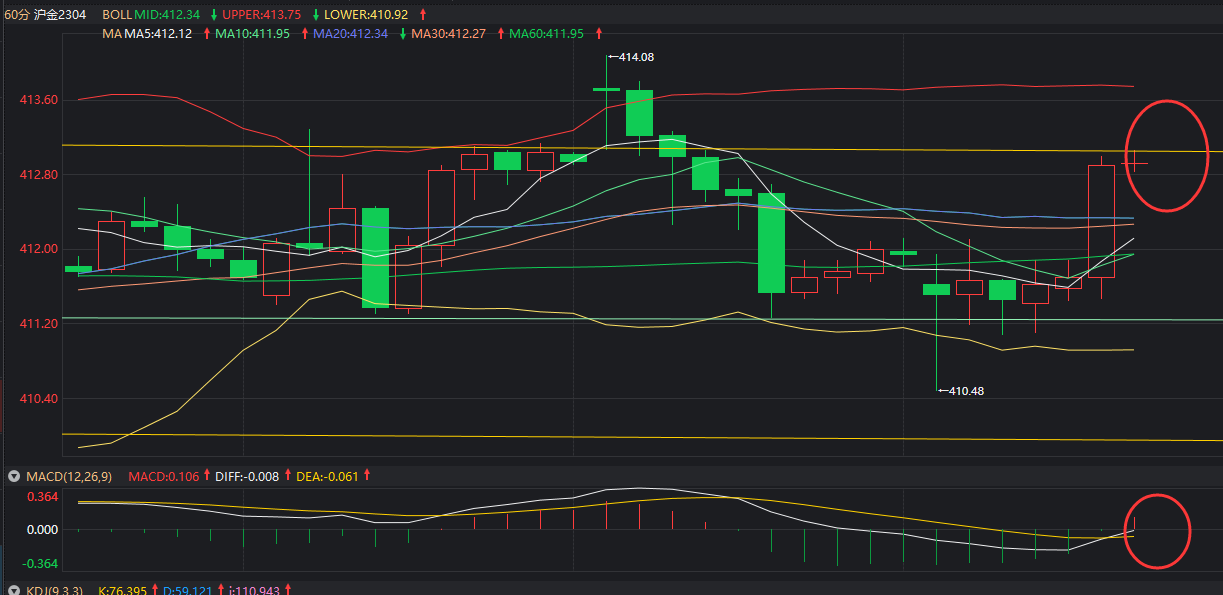Select the 410.48 low price marker
The image size is (1223, 595).
click(x=965, y=391)
